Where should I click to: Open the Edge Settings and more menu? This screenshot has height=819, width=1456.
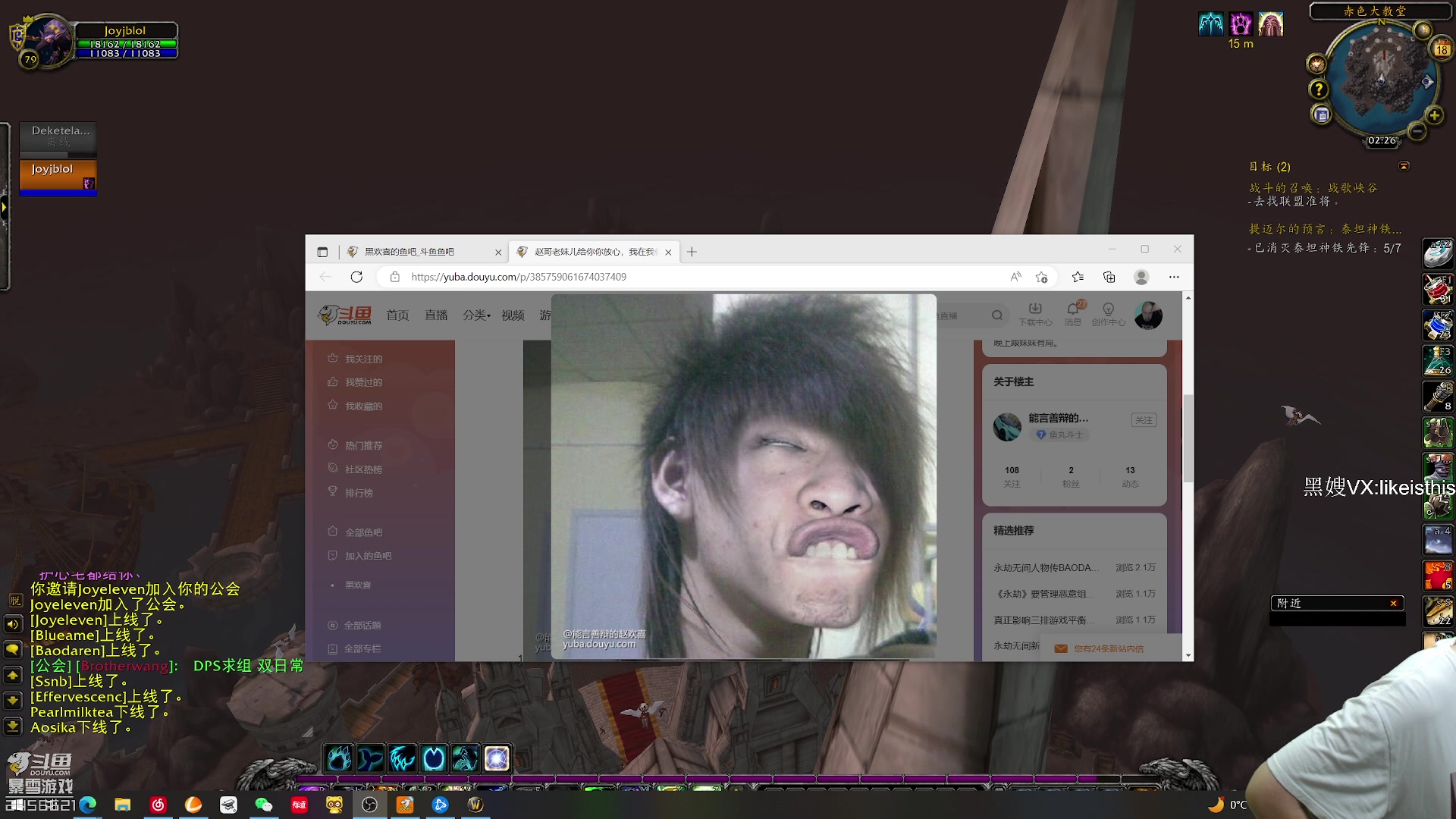1174,277
